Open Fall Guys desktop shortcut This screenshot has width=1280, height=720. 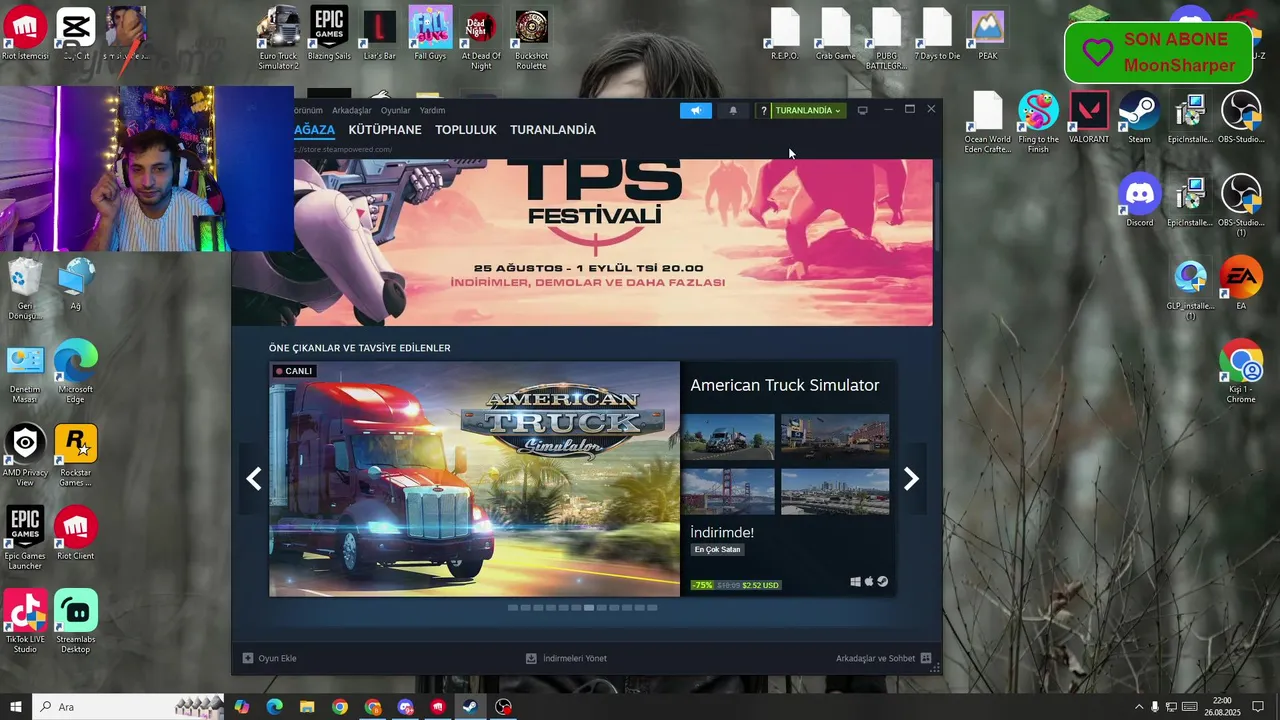pyautogui.click(x=430, y=35)
